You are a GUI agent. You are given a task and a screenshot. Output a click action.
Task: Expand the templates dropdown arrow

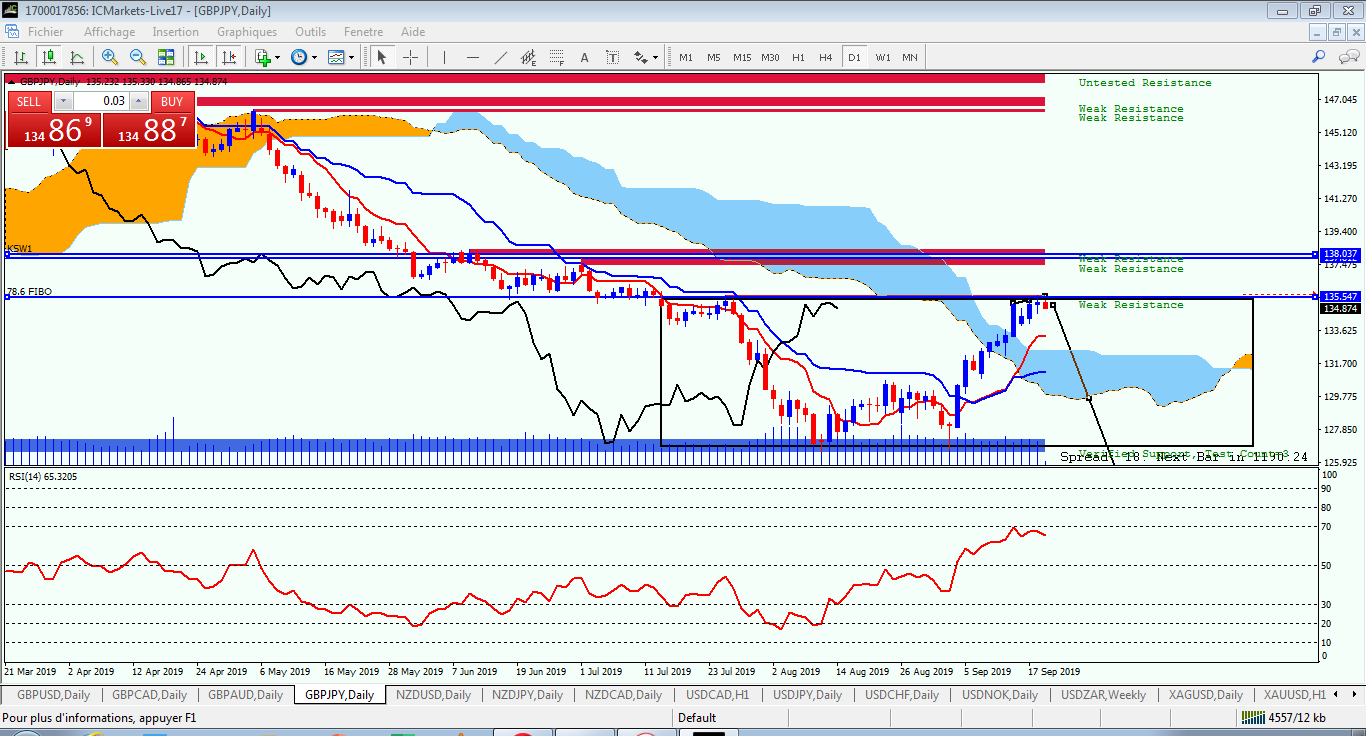[x=351, y=57]
